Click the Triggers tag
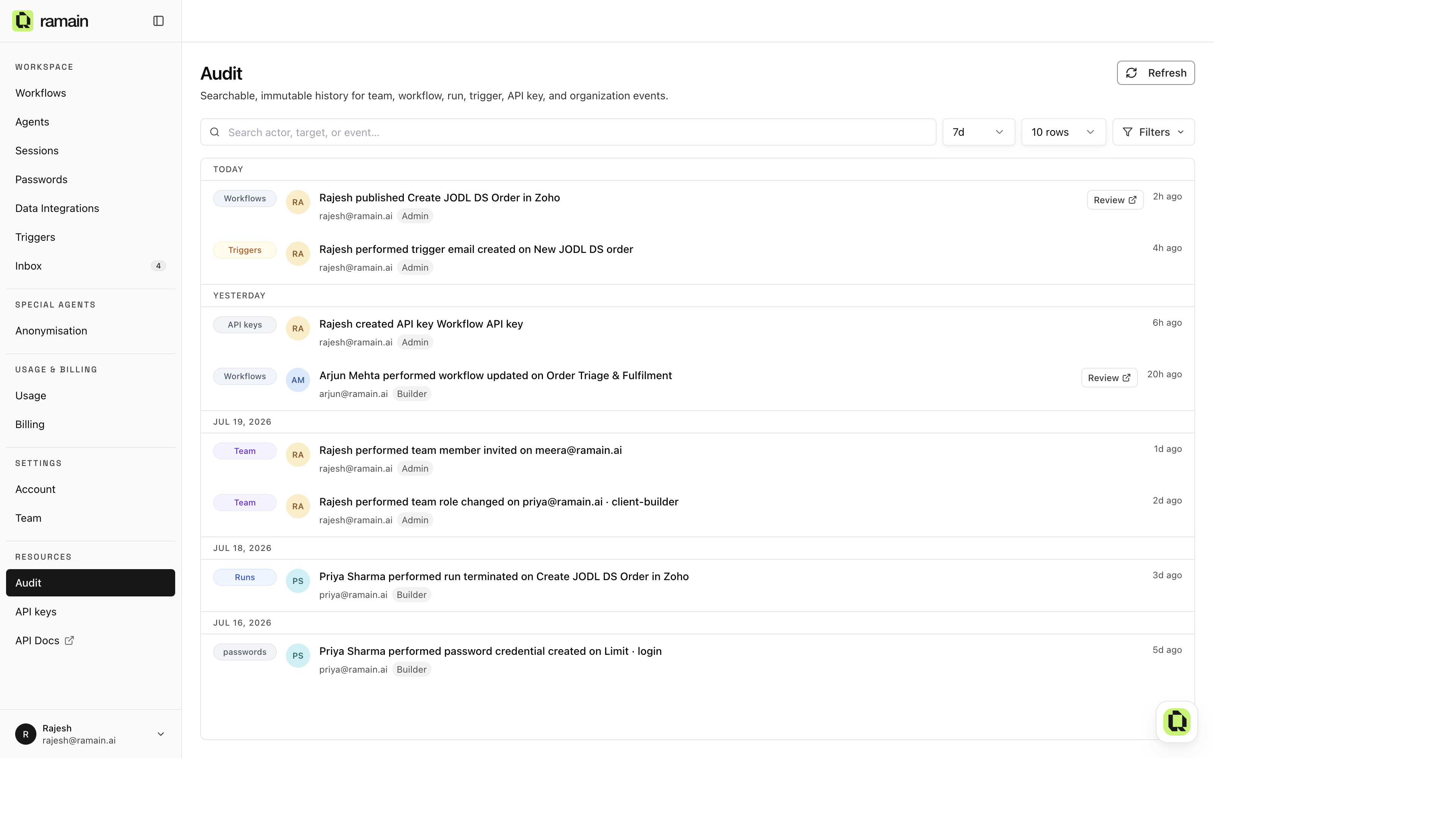 coord(245,250)
